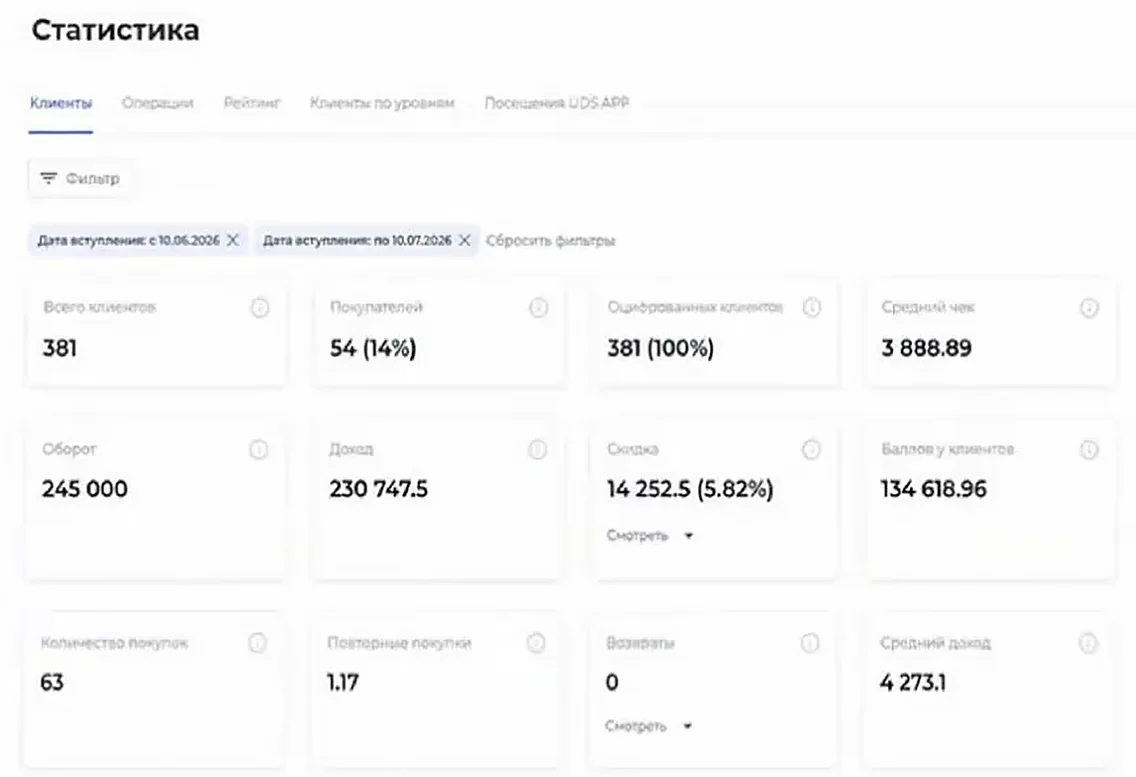
Task: Show info for Повторные покупки card
Action: click(x=535, y=643)
